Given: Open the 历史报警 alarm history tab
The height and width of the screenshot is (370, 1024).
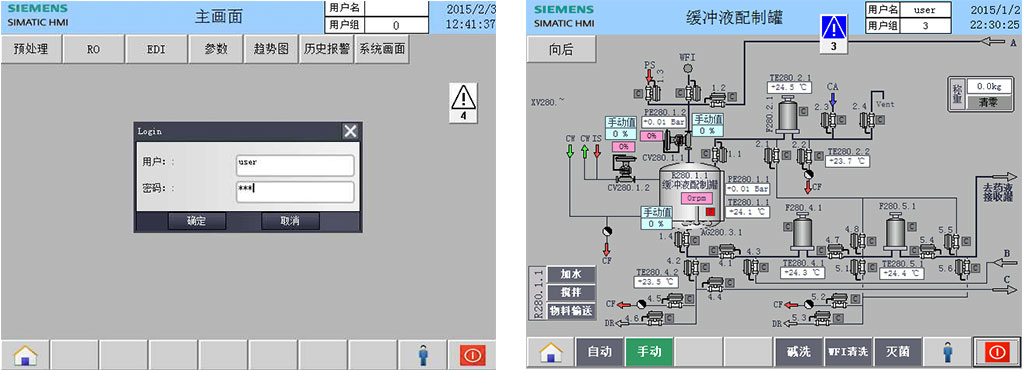Looking at the screenshot, I should [326, 49].
